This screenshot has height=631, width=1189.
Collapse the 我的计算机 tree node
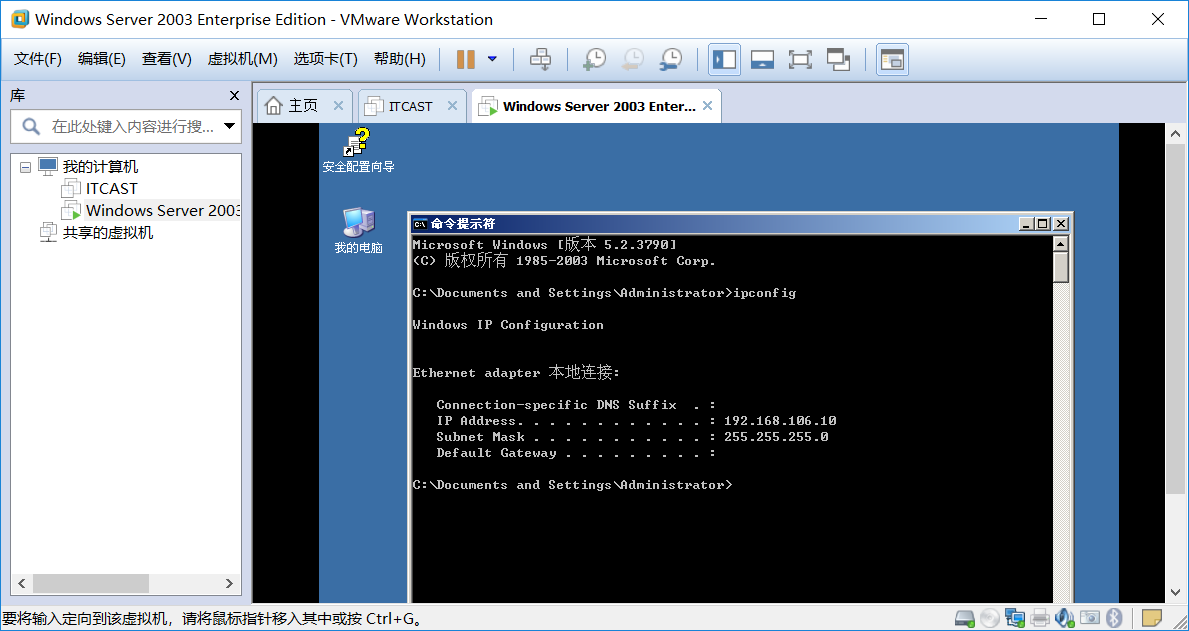[x=25, y=167]
